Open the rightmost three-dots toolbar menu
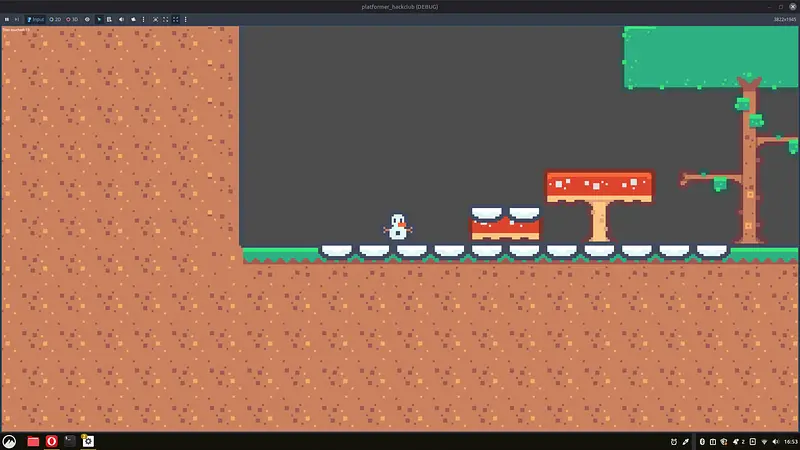The height and width of the screenshot is (450, 800). (x=185, y=19)
